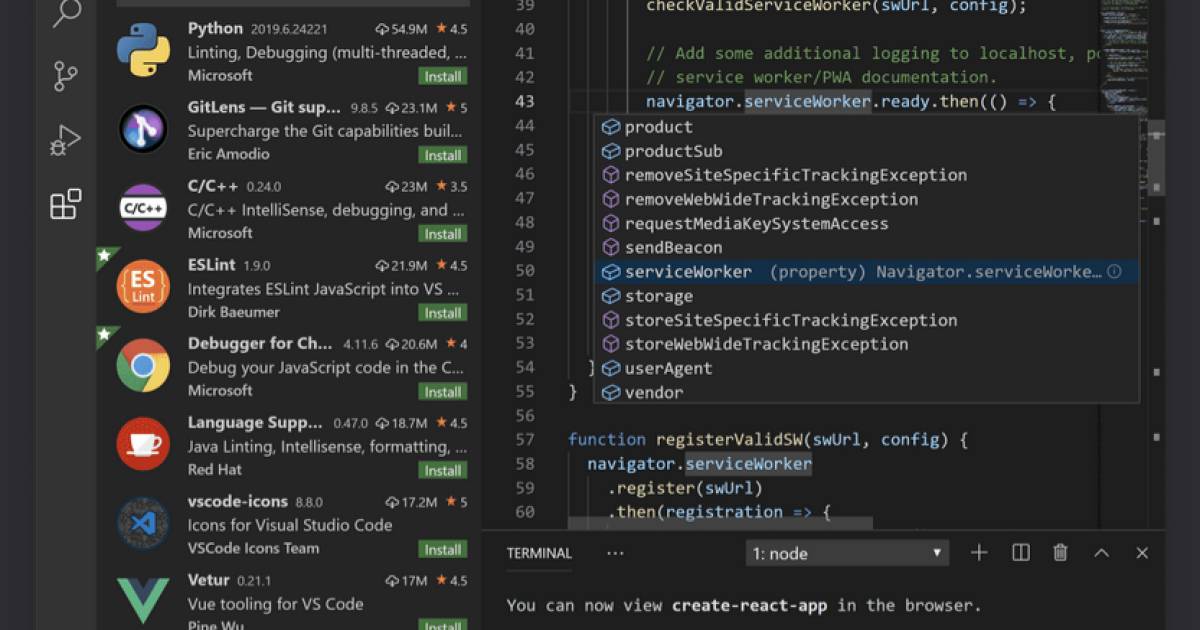Install the ESLint extension
Image resolution: width=1200 pixels, height=630 pixels.
pyautogui.click(x=443, y=312)
